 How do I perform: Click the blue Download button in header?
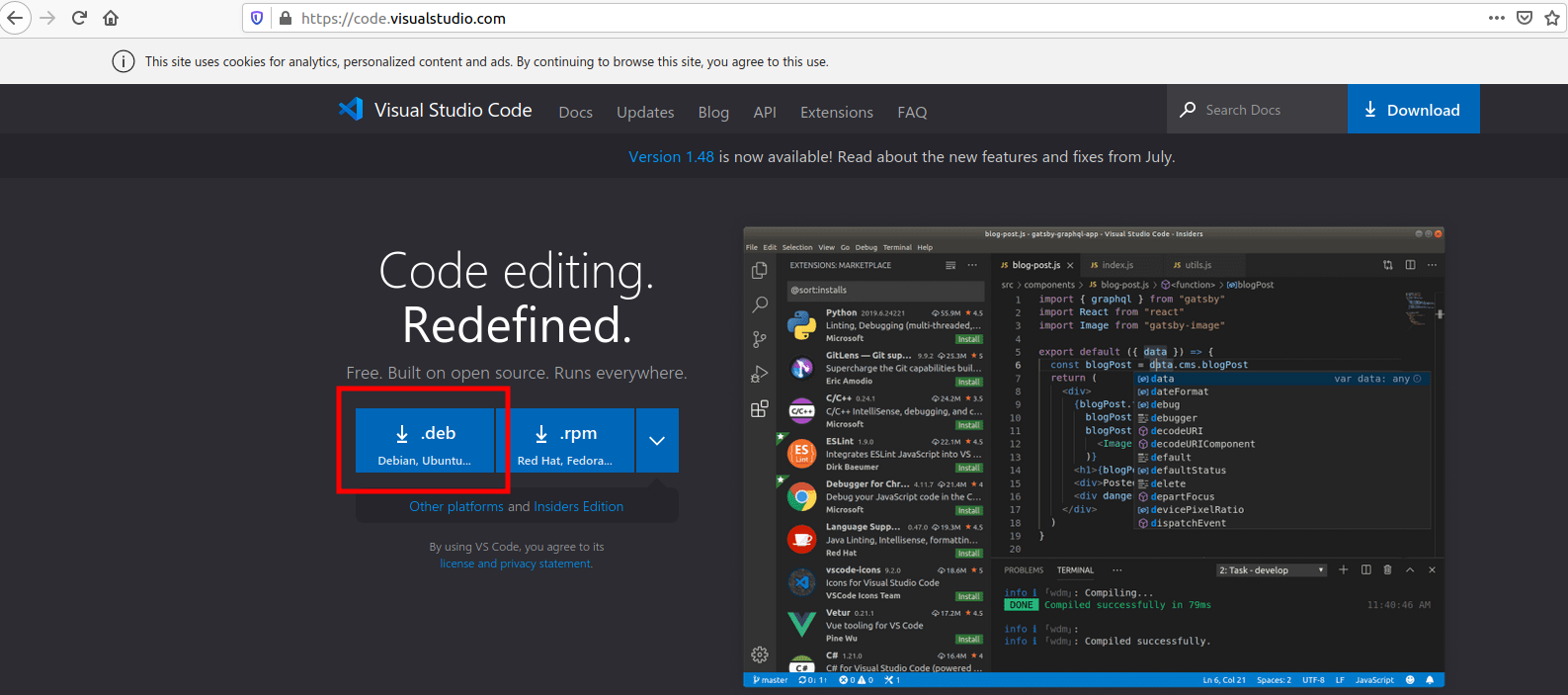pyautogui.click(x=1413, y=109)
